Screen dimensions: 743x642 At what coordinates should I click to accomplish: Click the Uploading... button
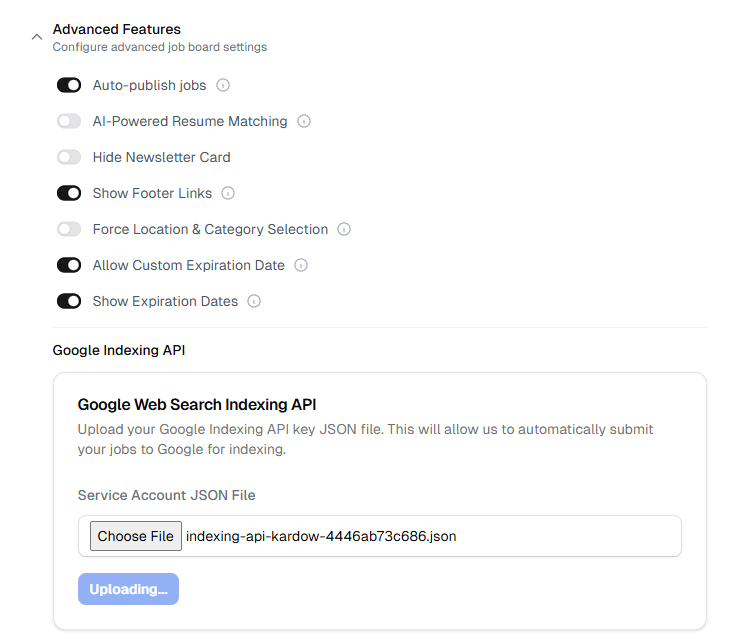point(128,589)
